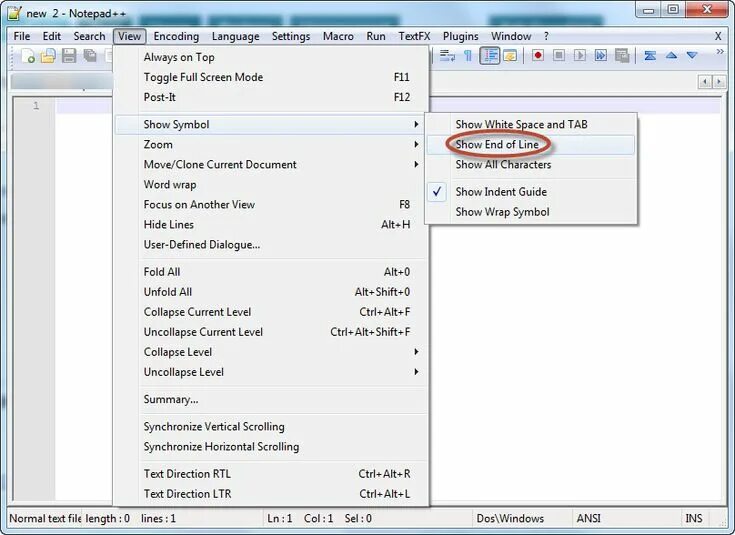Close the open View menu
735x535 pixels.
coord(129,36)
